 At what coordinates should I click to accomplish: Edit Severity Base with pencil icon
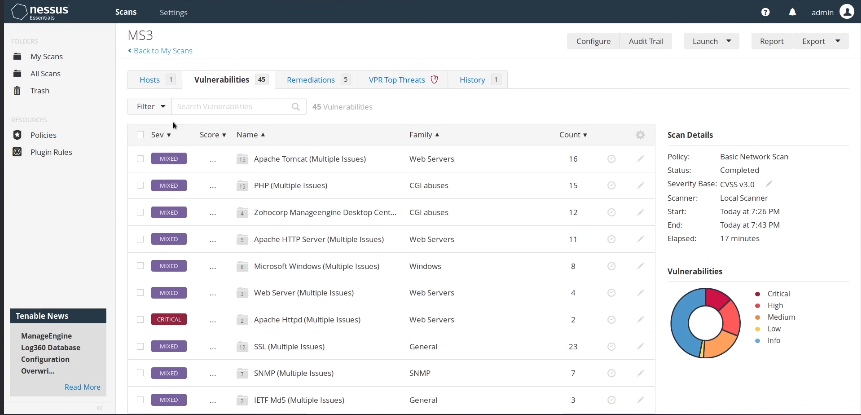(x=769, y=185)
